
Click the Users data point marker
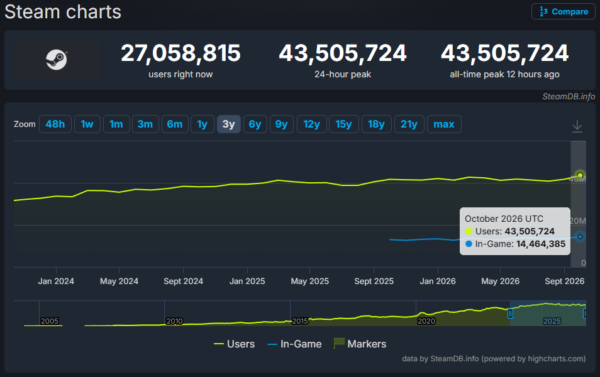pos(580,175)
